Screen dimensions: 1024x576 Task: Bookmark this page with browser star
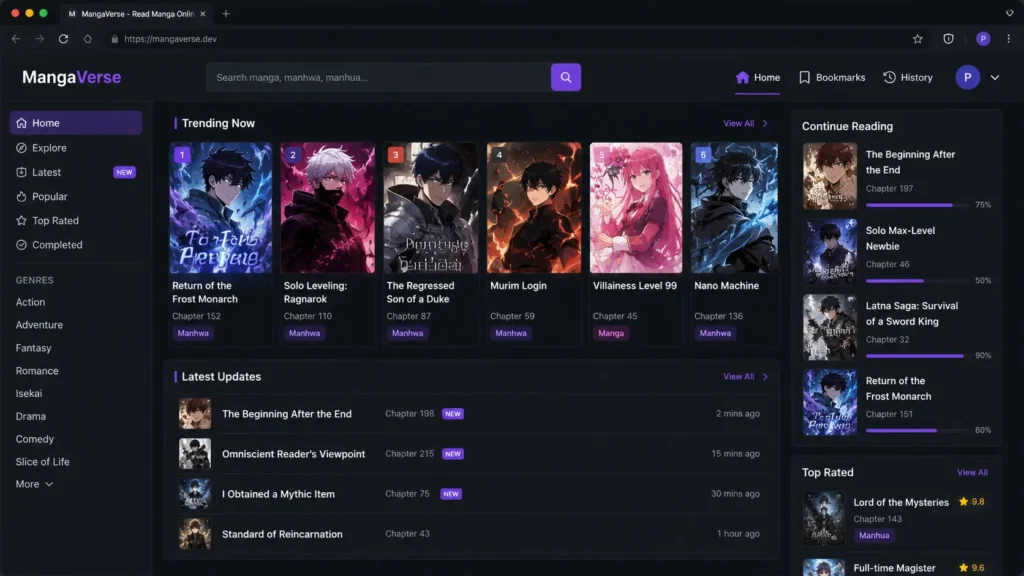(x=918, y=39)
